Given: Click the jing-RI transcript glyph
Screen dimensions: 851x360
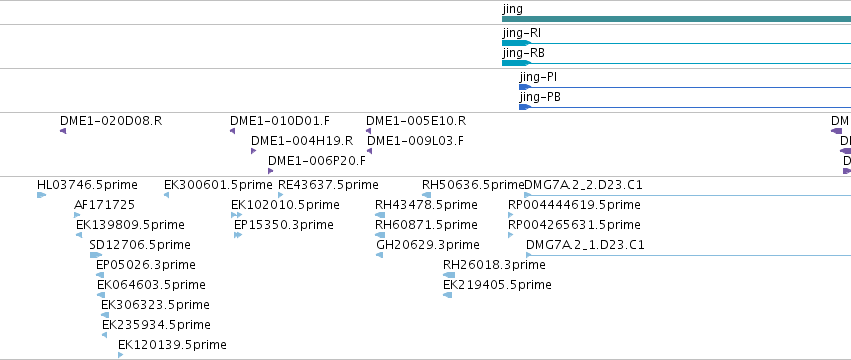Looking at the screenshot, I should (x=676, y=43).
